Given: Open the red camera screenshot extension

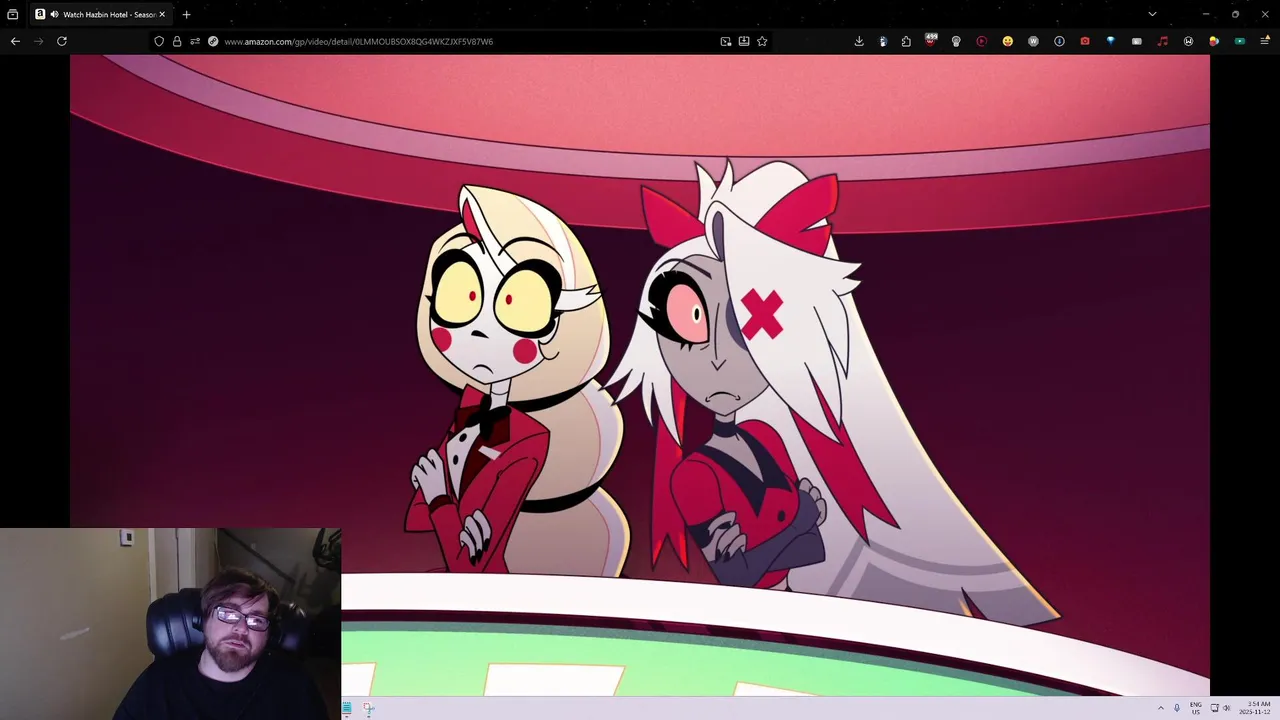Looking at the screenshot, I should pyautogui.click(x=1085, y=41).
